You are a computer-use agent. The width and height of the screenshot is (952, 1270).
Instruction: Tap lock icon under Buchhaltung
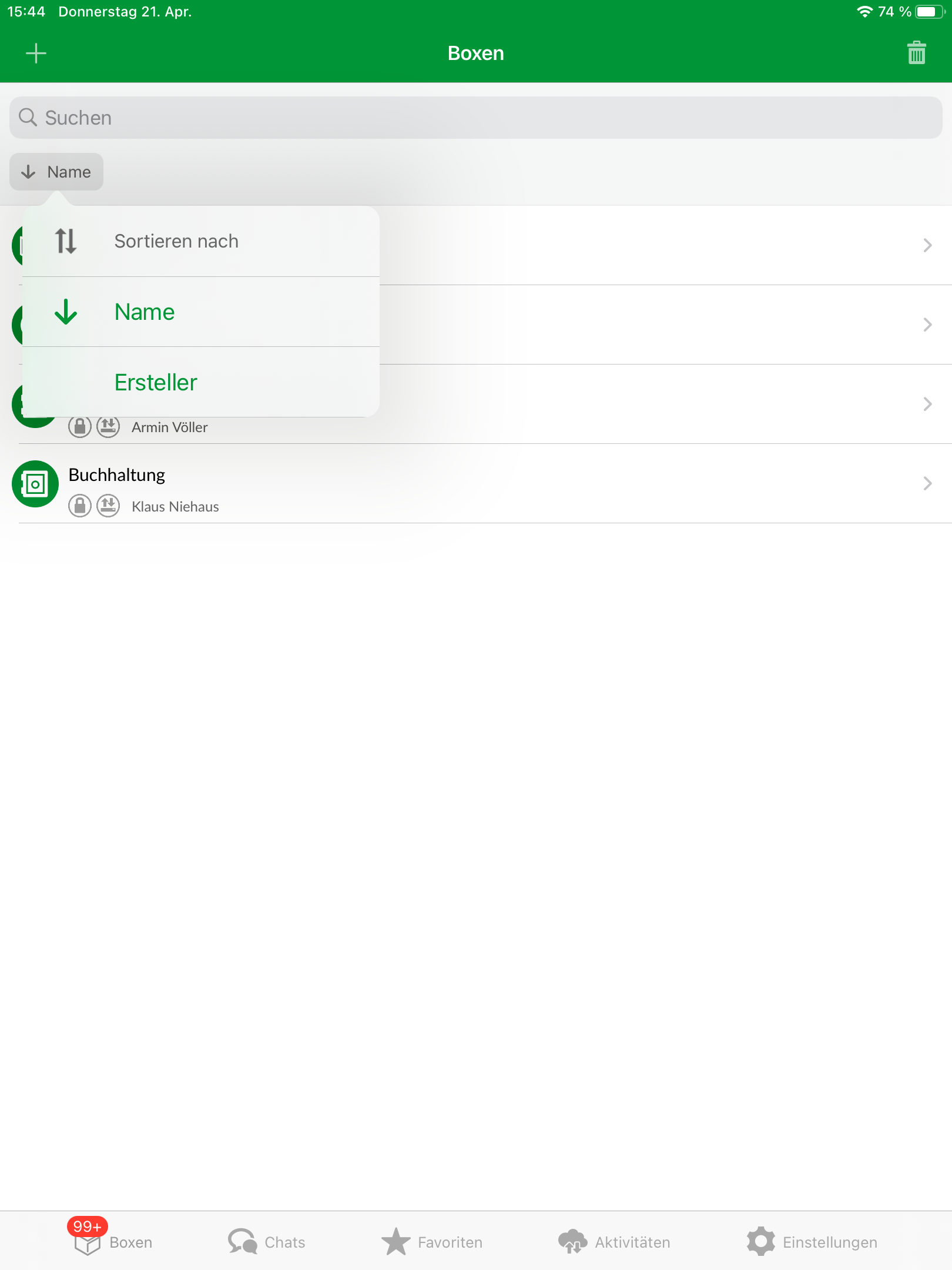[80, 506]
